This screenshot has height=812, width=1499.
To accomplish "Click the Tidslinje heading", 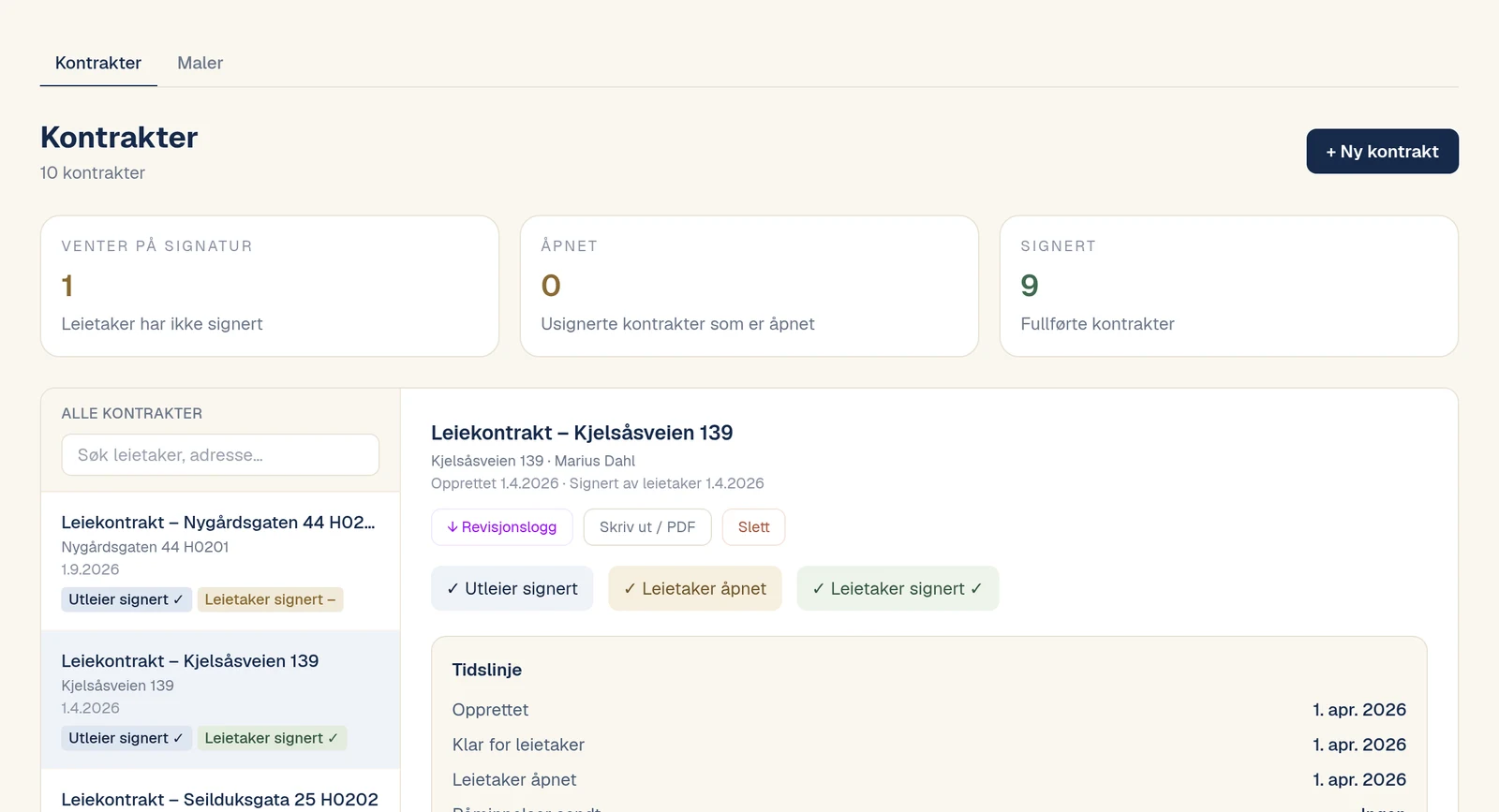I will click(487, 670).
